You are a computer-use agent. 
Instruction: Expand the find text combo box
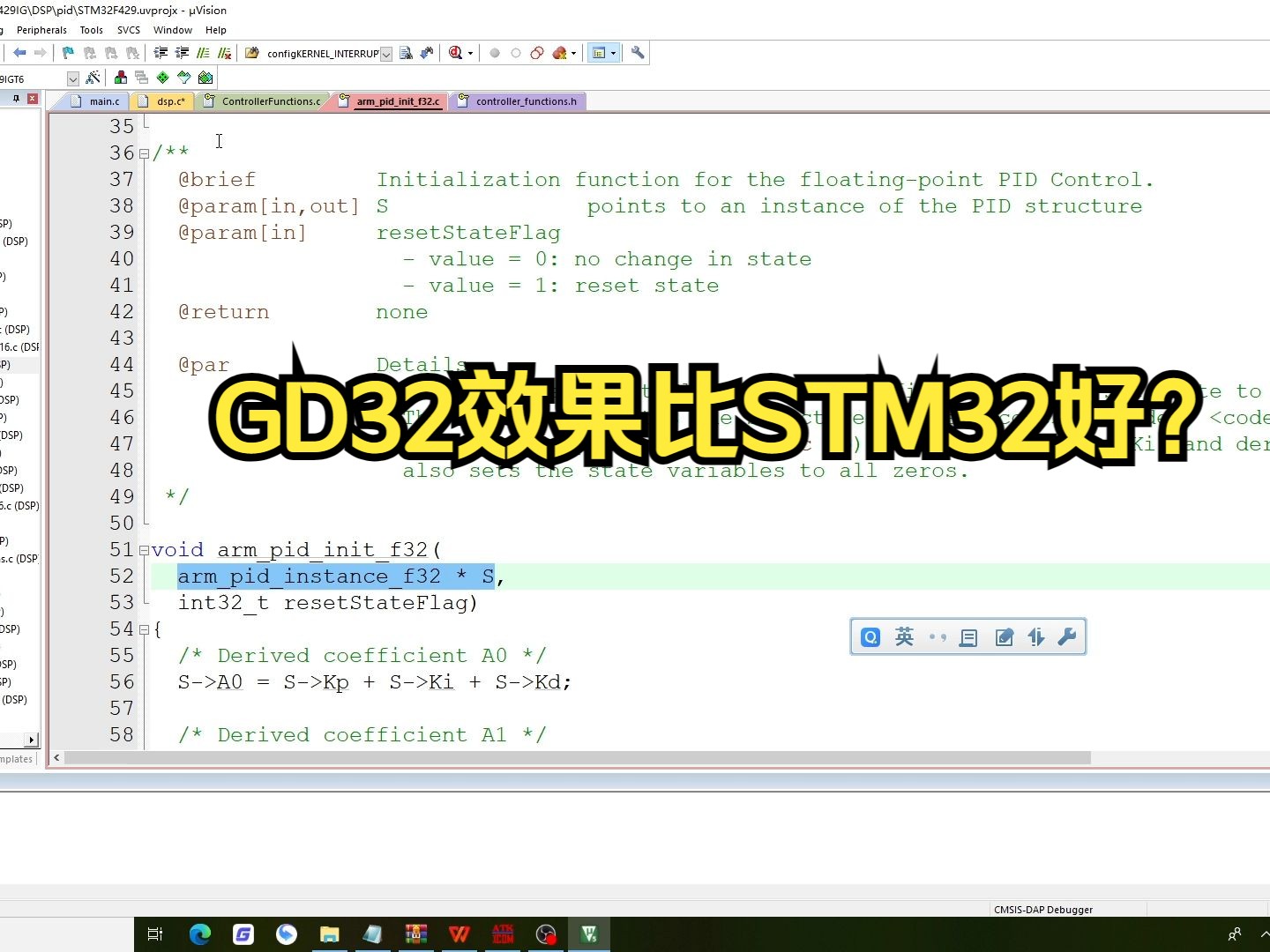click(x=385, y=54)
